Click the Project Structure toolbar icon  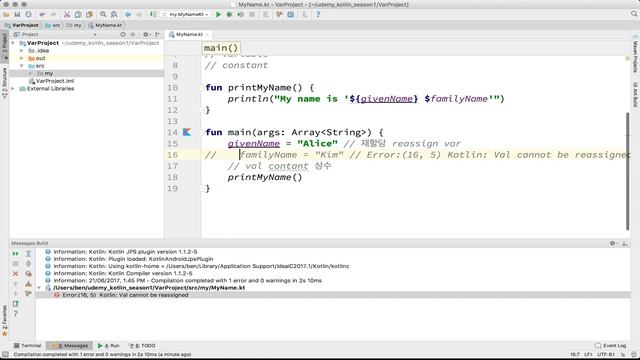(x=291, y=14)
